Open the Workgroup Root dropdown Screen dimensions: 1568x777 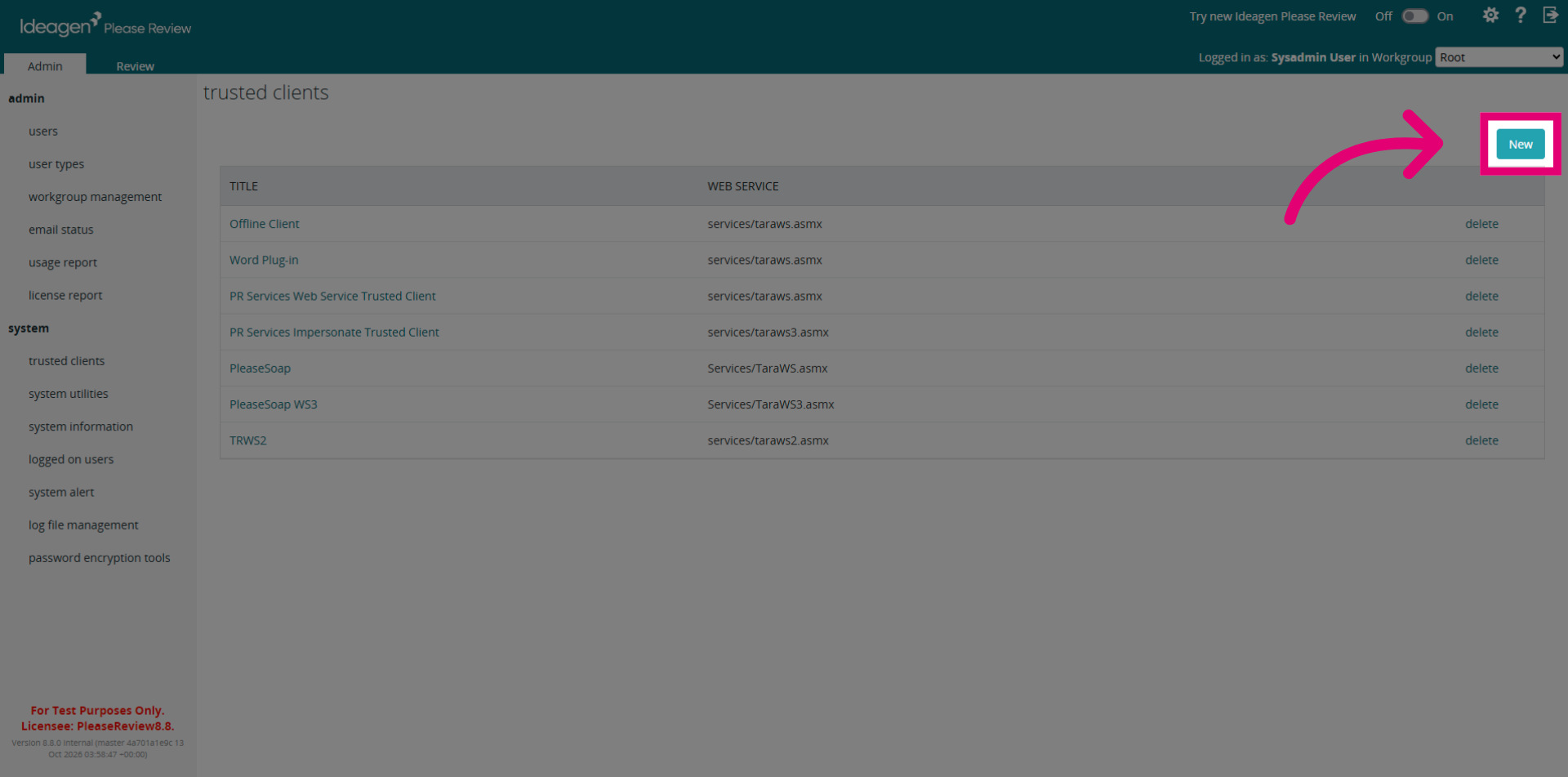[x=1499, y=57]
